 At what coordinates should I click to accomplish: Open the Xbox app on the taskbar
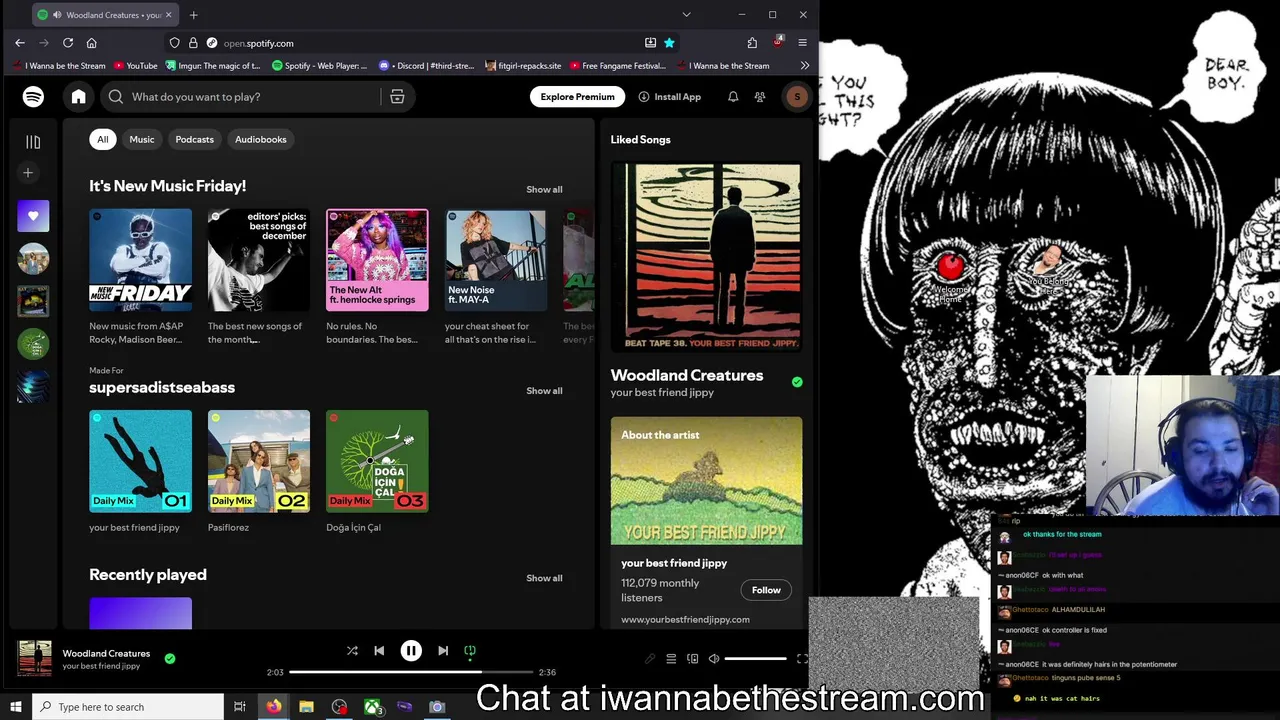[372, 707]
